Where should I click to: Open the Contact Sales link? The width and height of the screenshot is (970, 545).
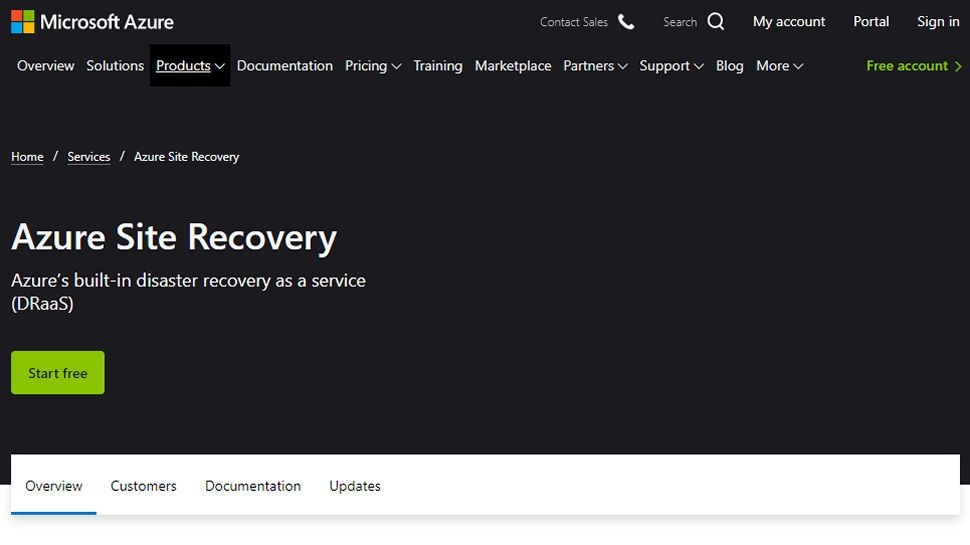(573, 22)
